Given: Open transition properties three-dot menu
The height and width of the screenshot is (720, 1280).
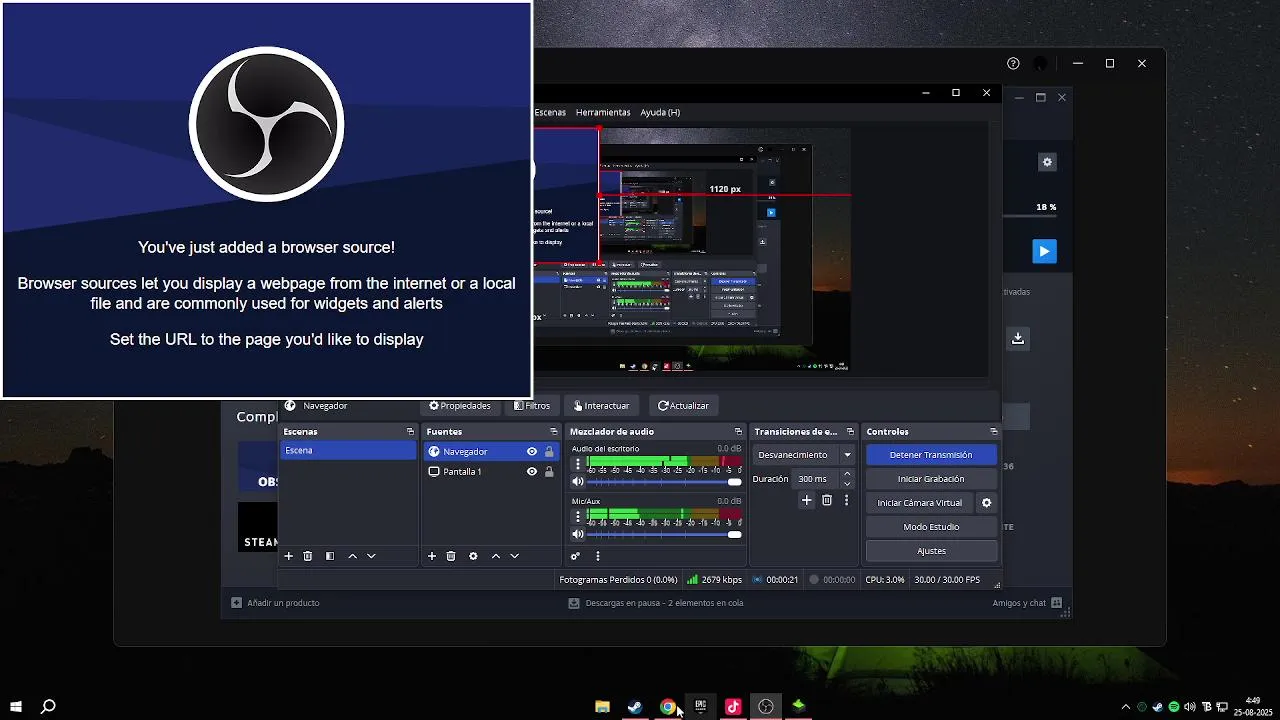Looking at the screenshot, I should pos(847,500).
